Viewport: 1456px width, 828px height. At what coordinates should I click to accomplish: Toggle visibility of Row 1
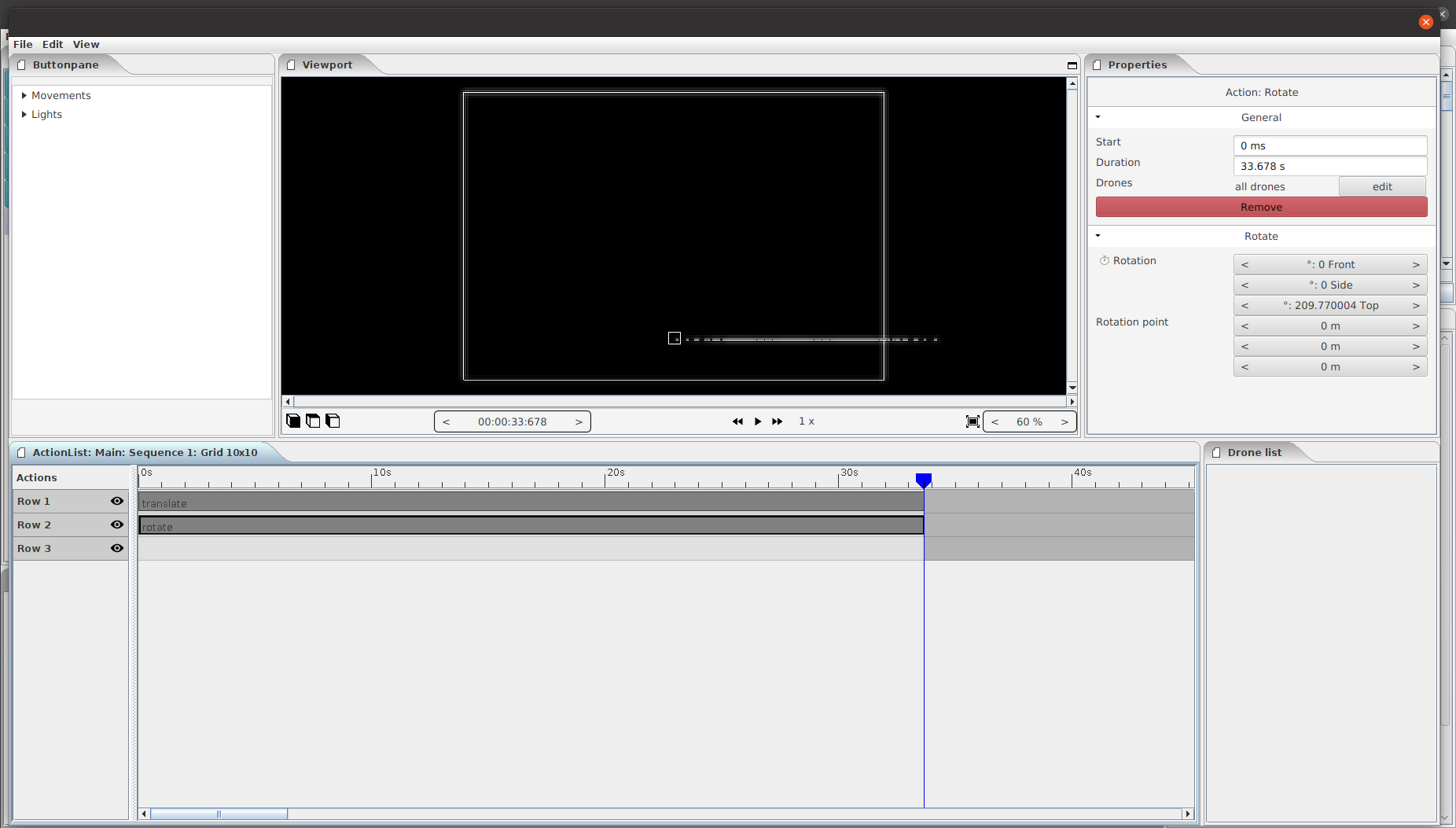[117, 501]
